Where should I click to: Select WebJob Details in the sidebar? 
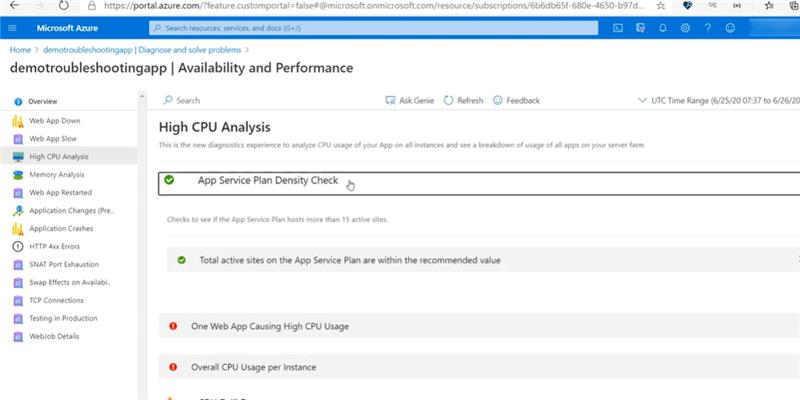pyautogui.click(x=54, y=336)
